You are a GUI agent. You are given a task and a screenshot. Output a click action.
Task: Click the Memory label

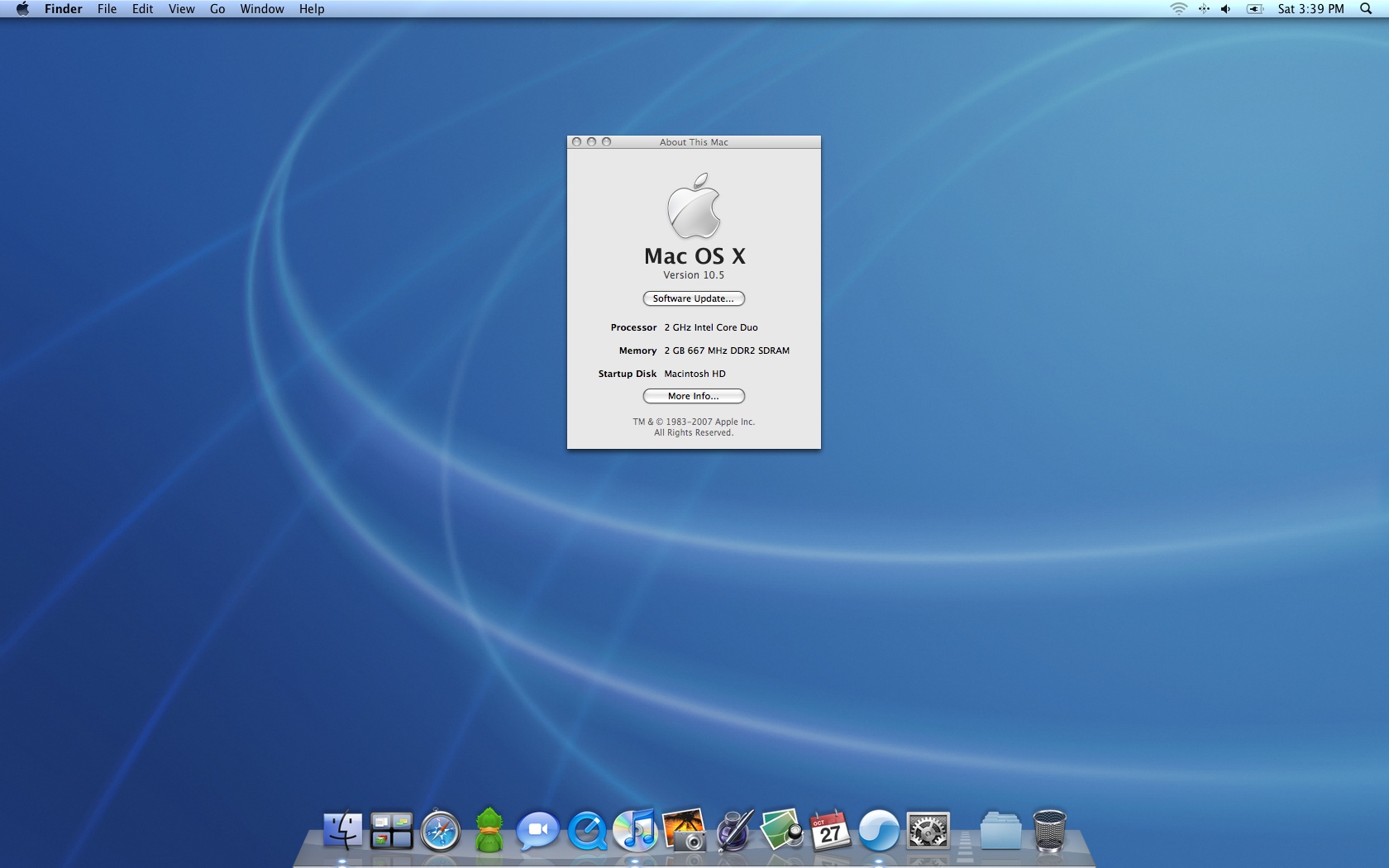tap(637, 351)
